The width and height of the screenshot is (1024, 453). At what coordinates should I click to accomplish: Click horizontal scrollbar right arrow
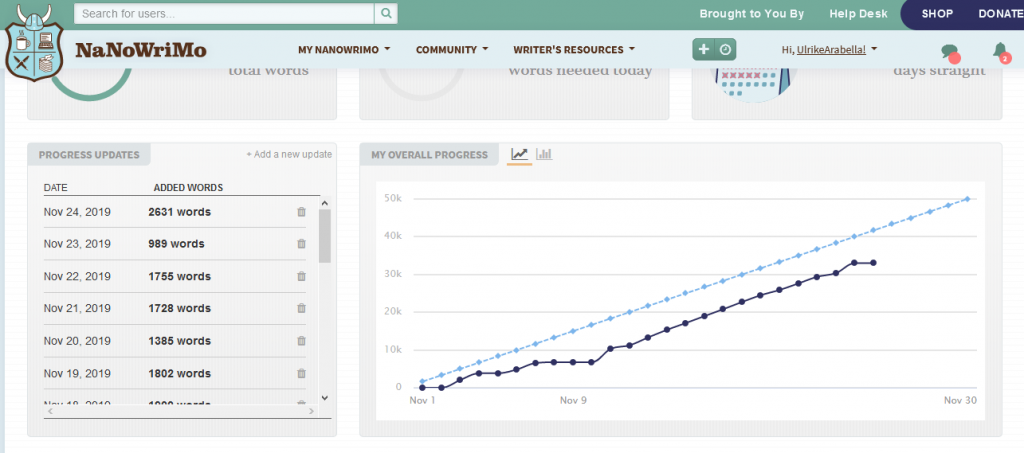point(312,411)
